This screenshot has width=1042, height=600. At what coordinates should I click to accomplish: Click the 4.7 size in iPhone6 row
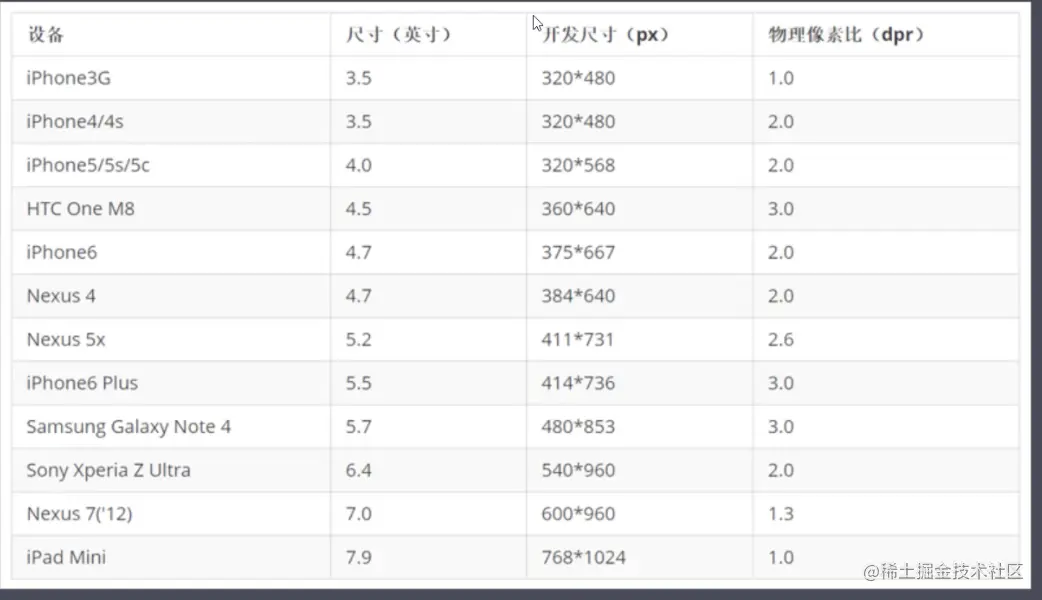click(358, 252)
